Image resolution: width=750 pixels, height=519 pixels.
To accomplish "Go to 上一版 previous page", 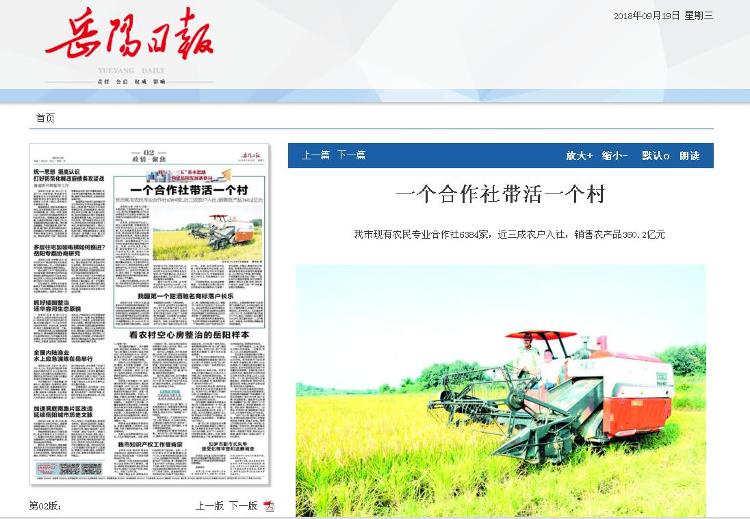I will coord(209,506).
